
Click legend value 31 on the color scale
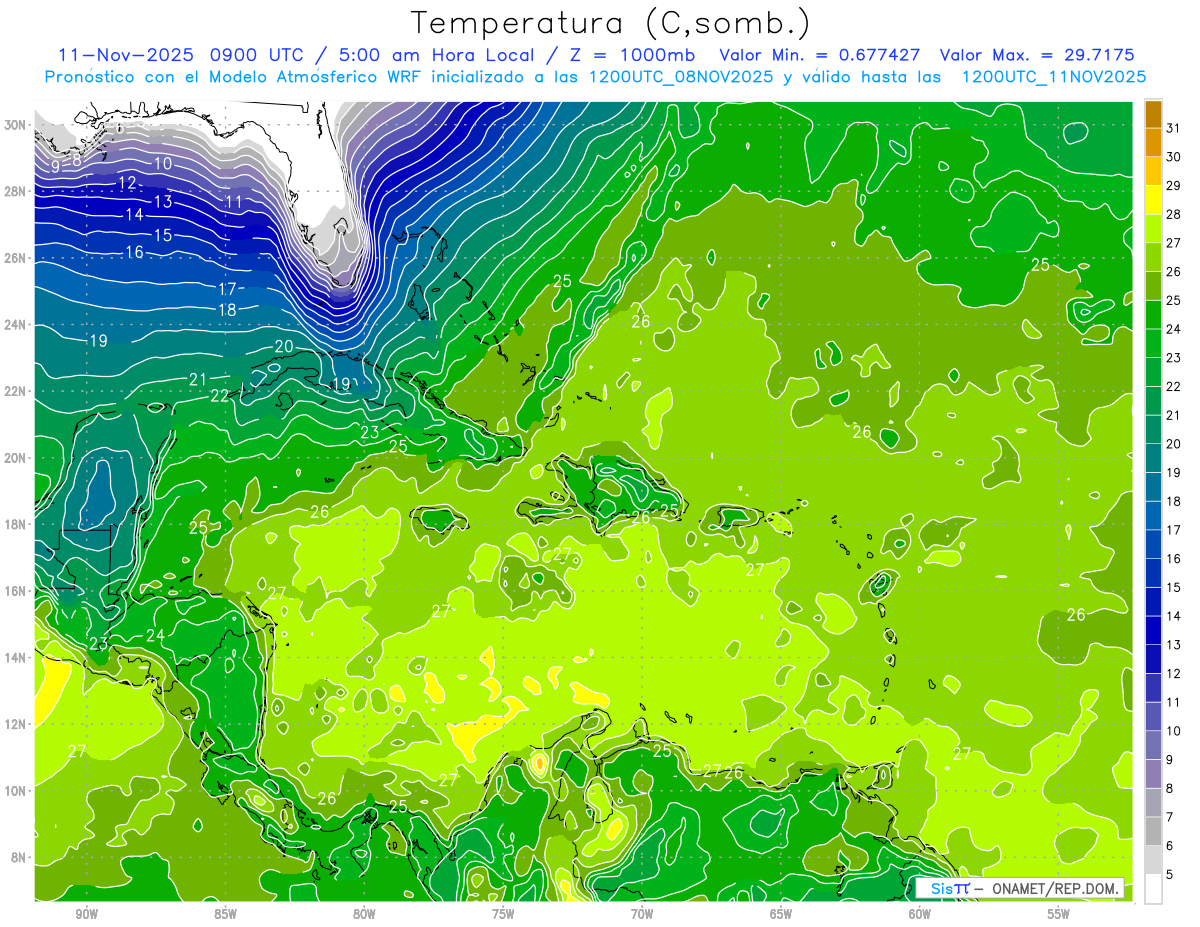[x=1174, y=128]
